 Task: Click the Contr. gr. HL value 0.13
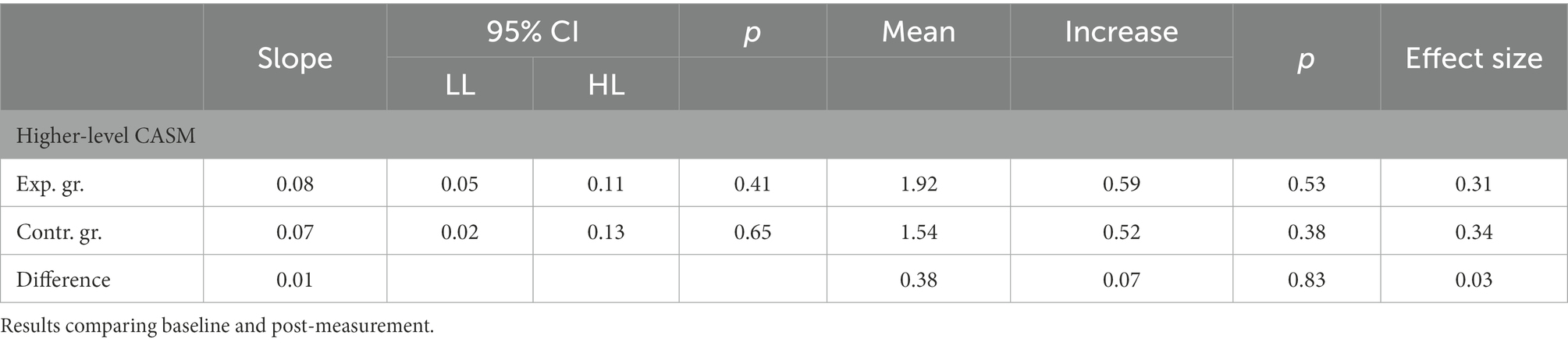606,231
